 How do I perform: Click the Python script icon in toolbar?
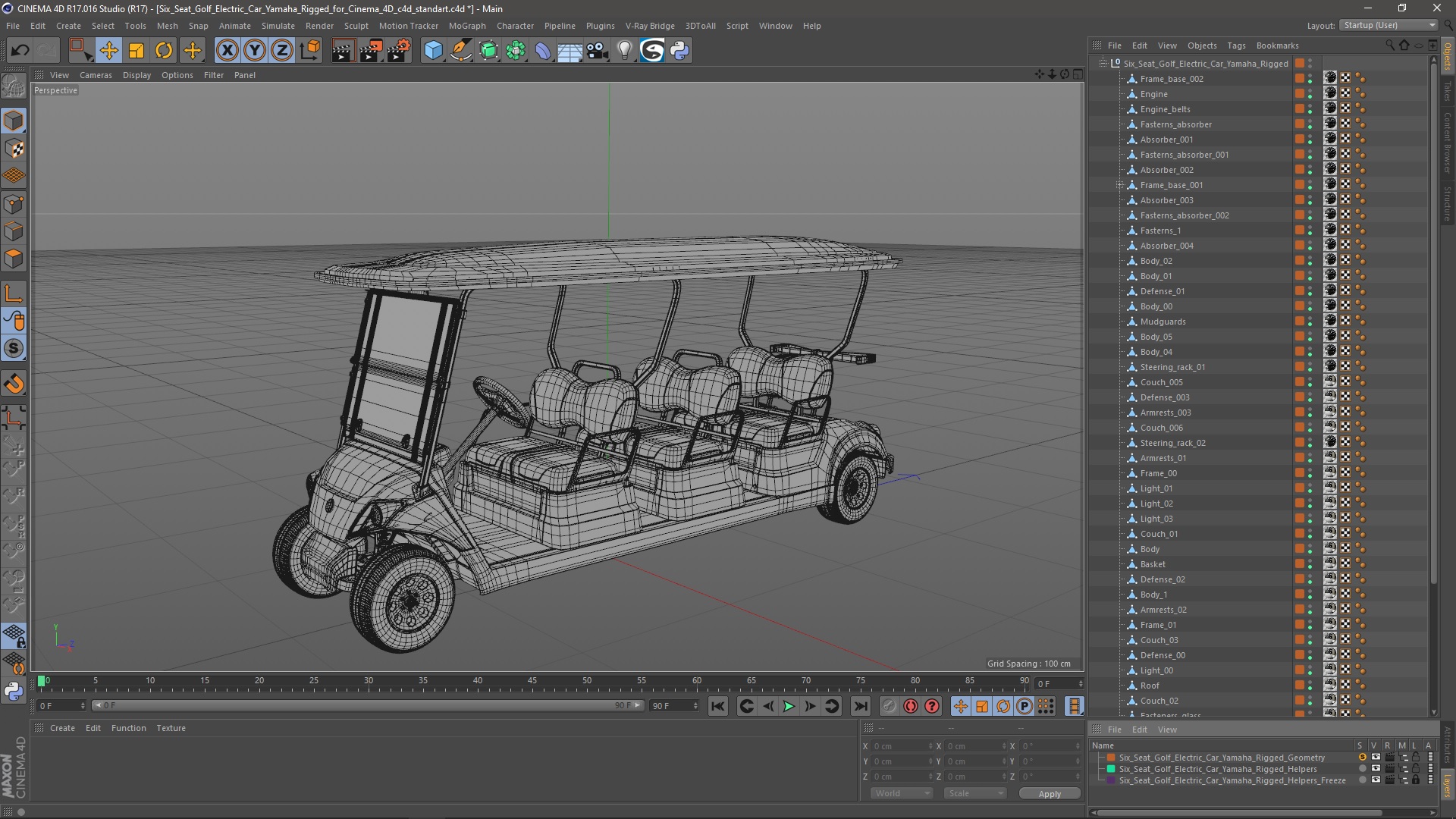679,51
